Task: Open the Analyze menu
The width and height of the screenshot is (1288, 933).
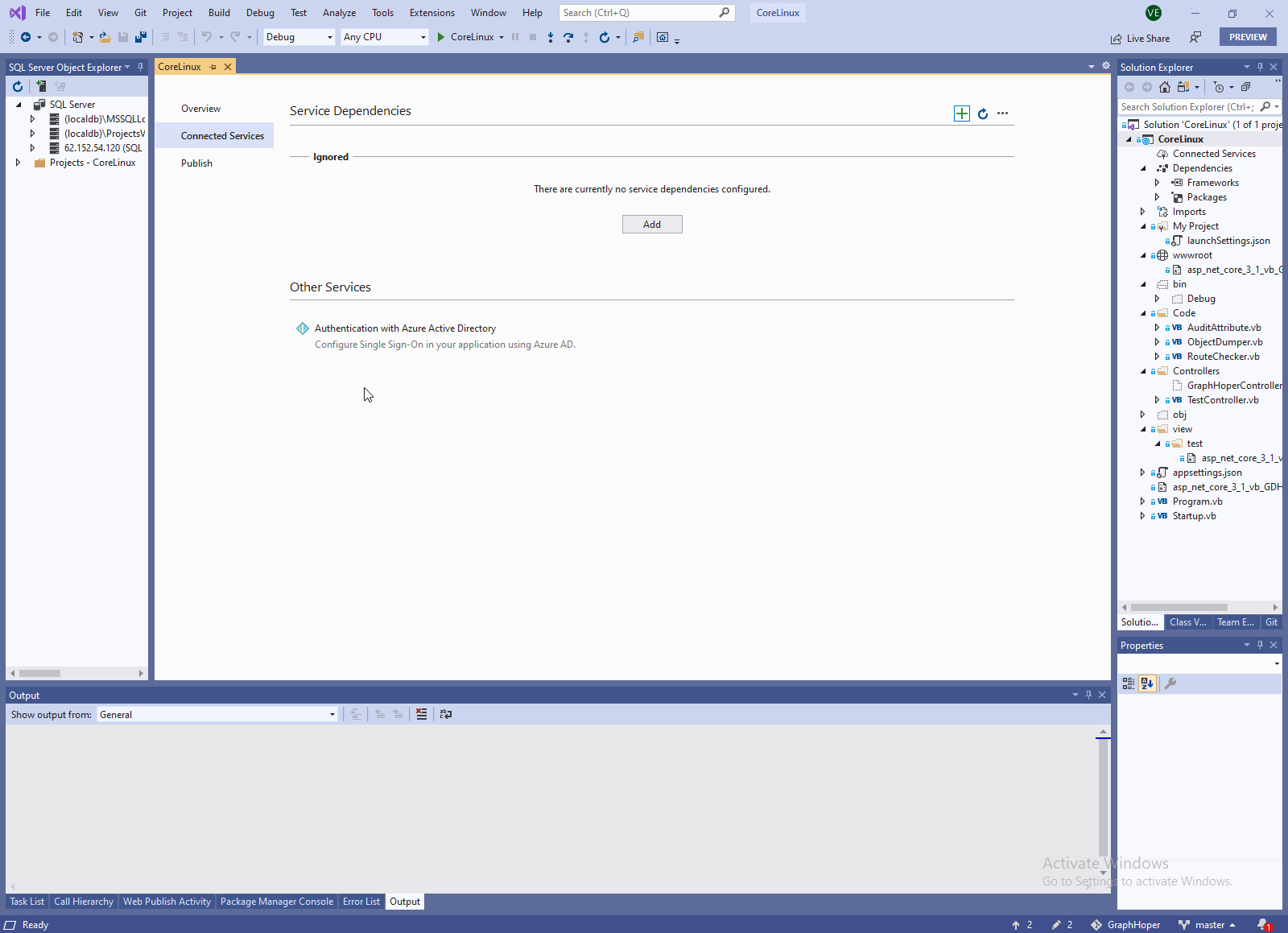Action: [339, 13]
